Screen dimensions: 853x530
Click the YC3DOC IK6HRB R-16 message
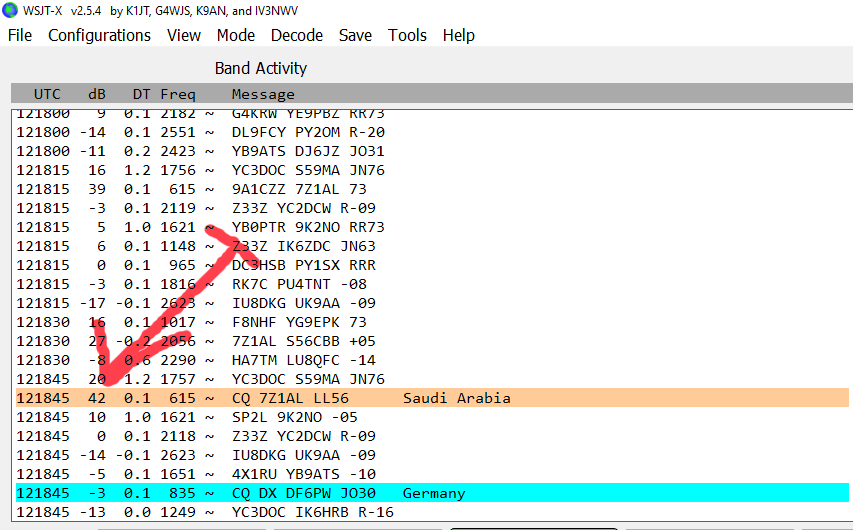(312, 512)
